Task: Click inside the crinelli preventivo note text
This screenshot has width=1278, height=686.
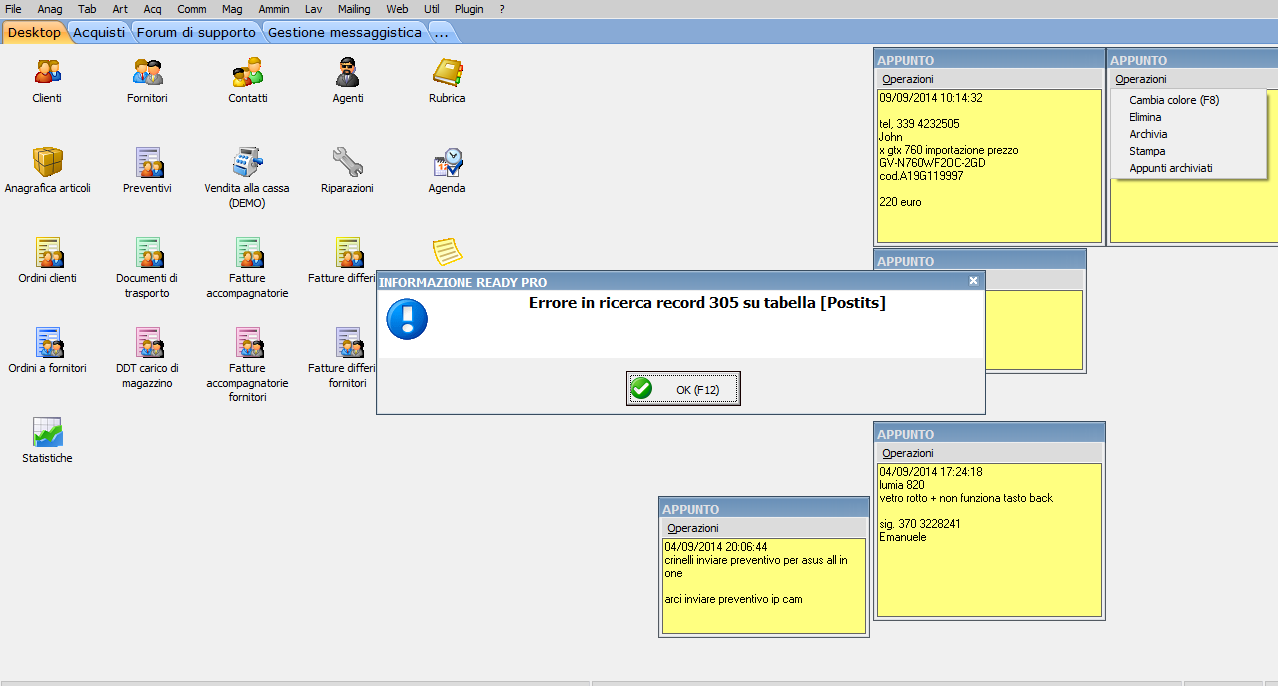Action: [764, 586]
